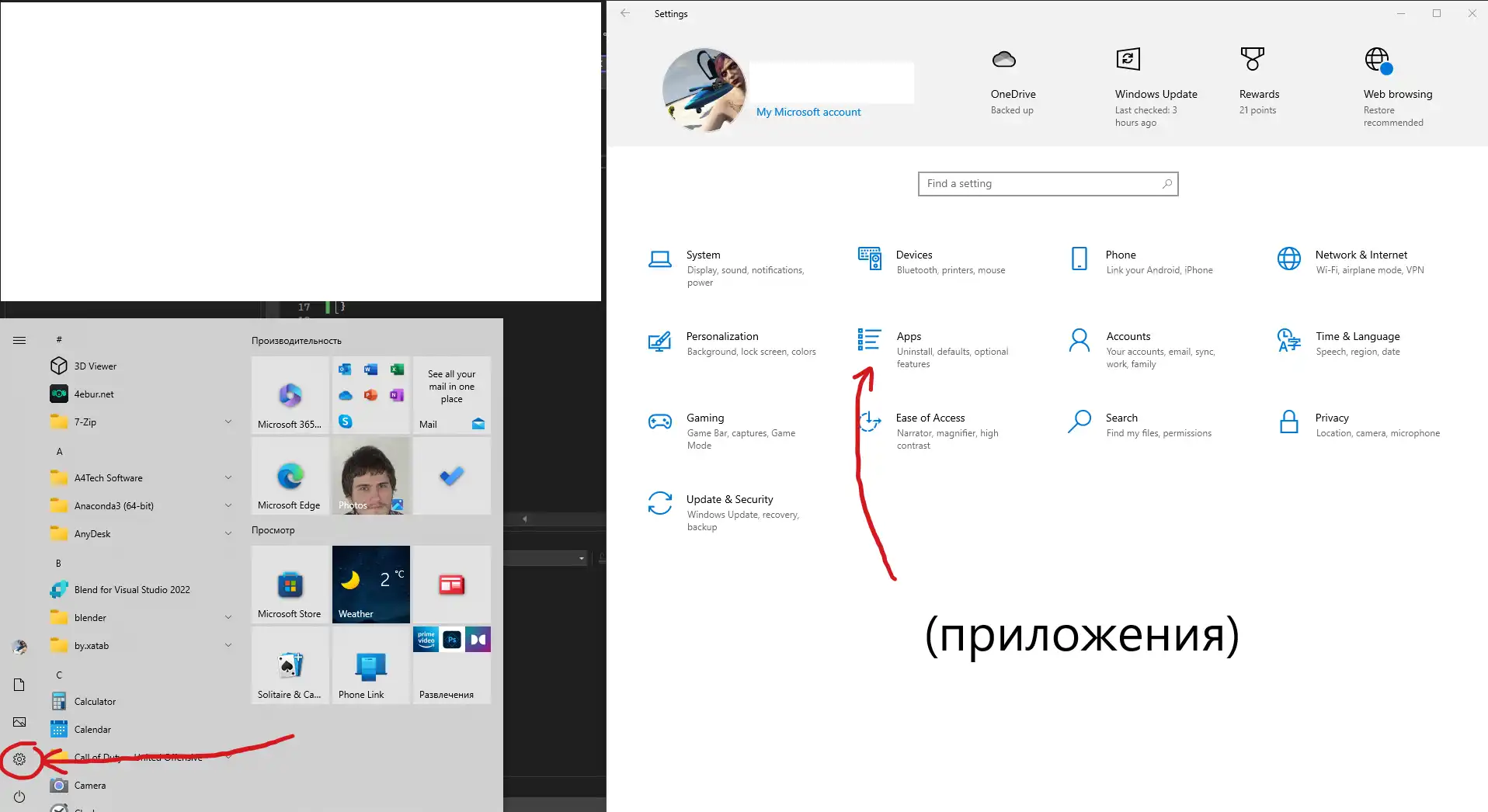Open Settings gear in Start menu

click(x=19, y=759)
